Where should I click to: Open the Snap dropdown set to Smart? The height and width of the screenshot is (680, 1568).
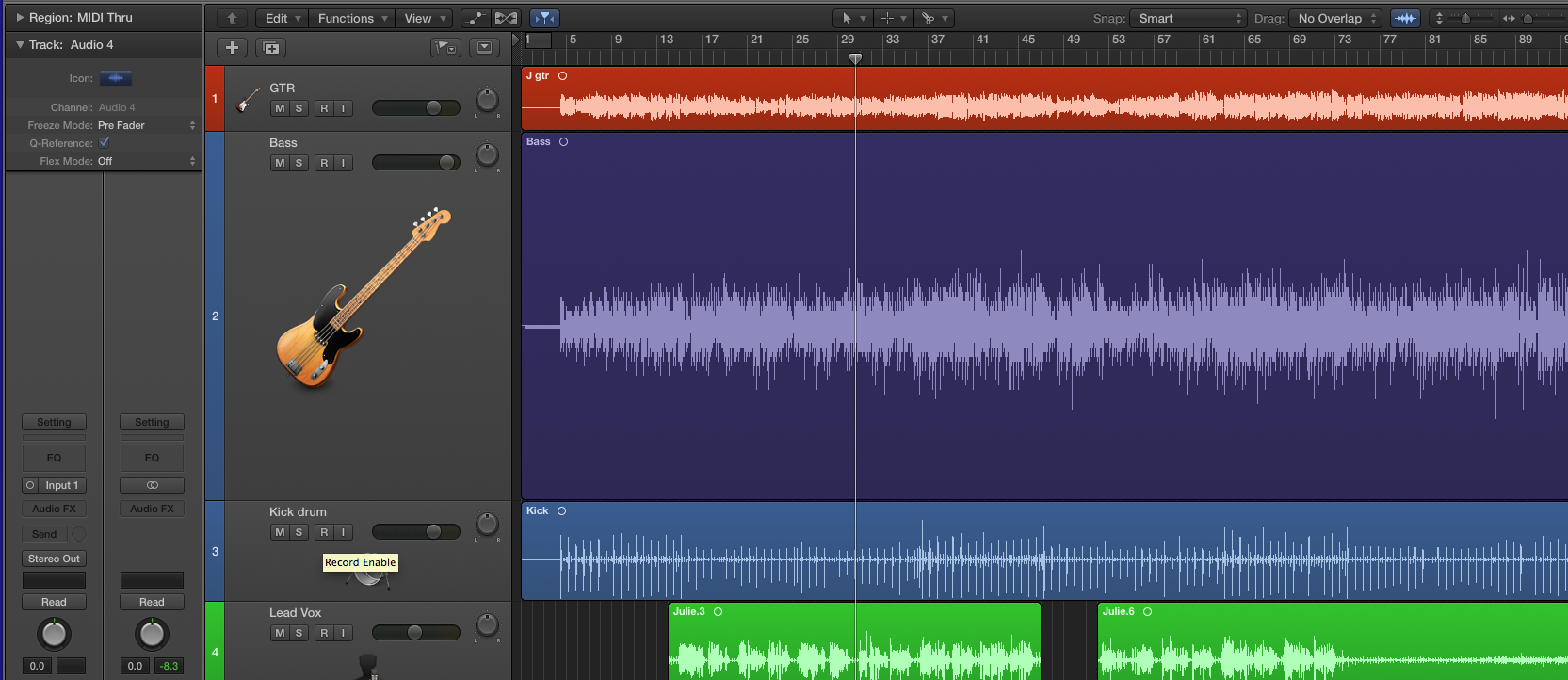1190,18
